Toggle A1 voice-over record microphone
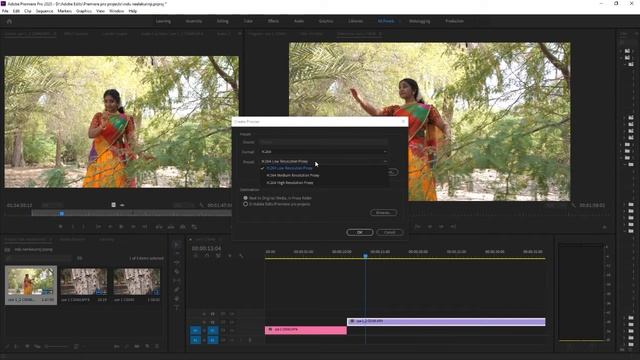Viewport: 640px width, 360px height. tap(250, 340)
